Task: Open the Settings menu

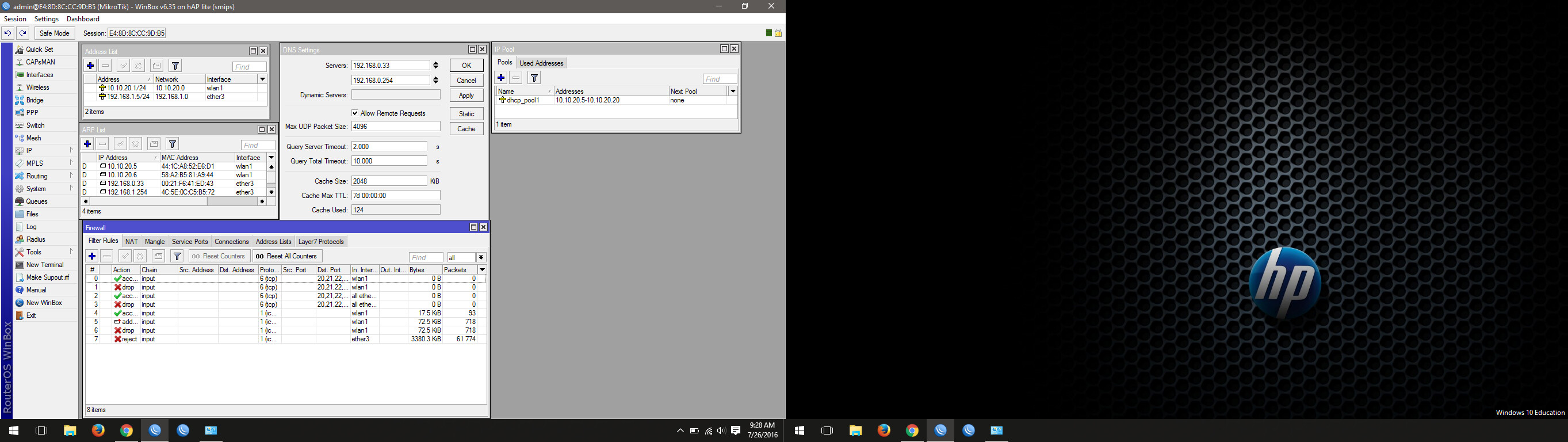Action: [46, 19]
